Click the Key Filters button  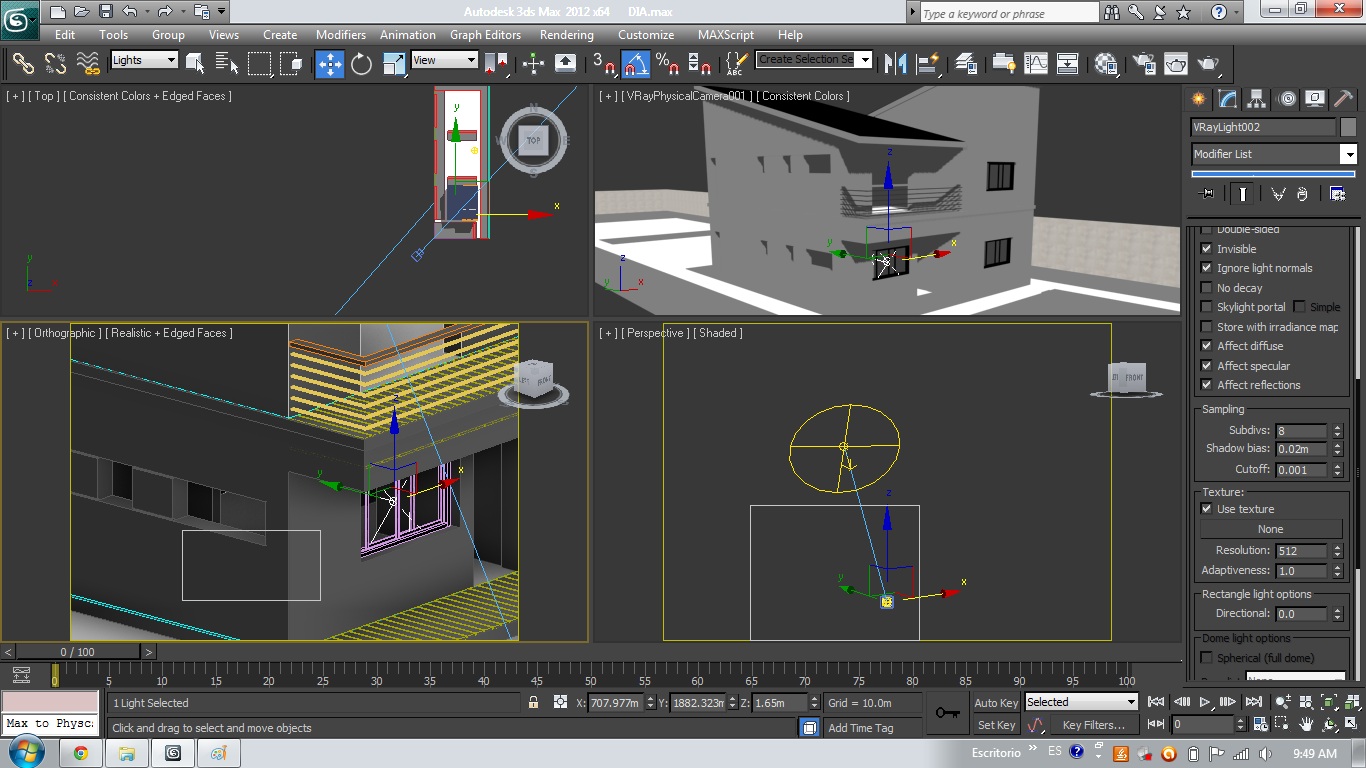(x=1093, y=725)
